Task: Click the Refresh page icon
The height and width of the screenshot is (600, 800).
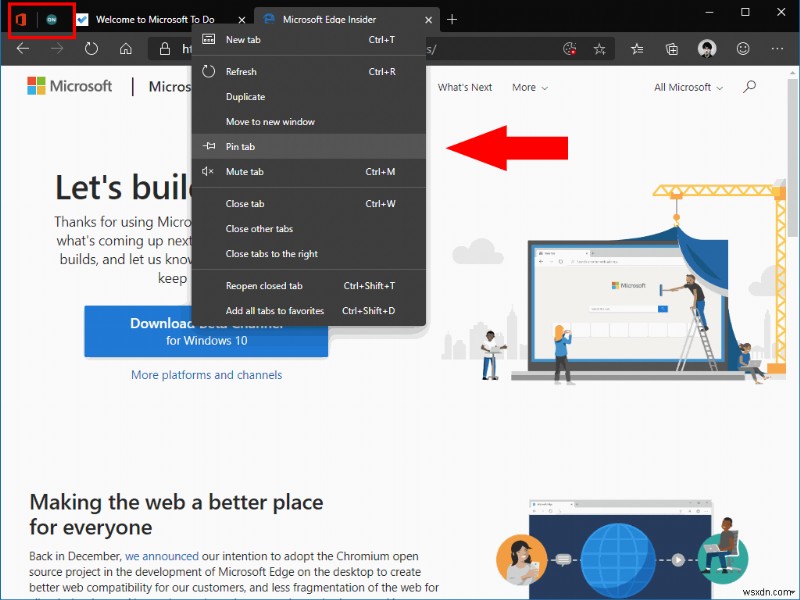Action: pyautogui.click(x=90, y=48)
